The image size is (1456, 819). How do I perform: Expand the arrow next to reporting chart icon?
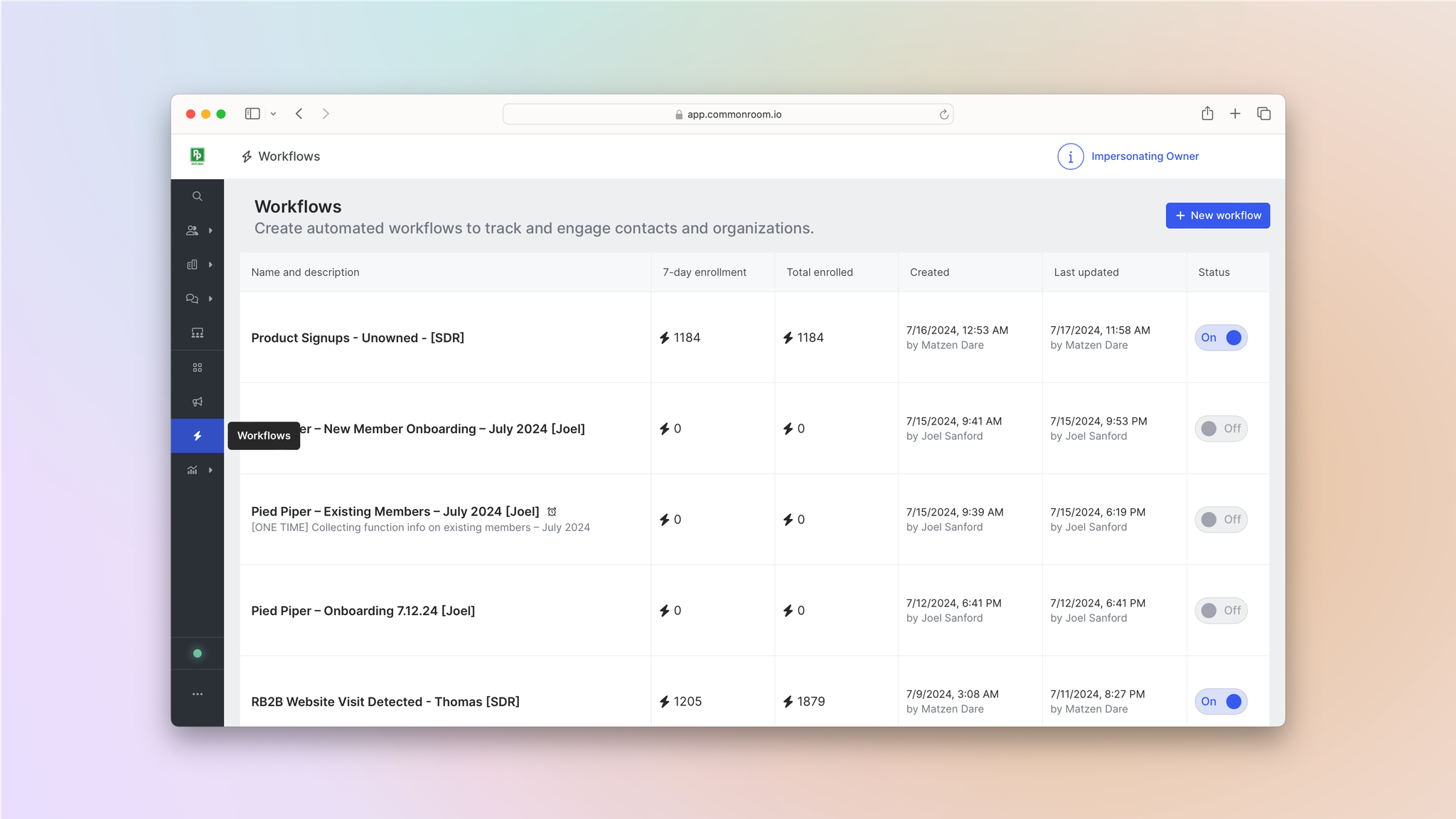pos(210,470)
